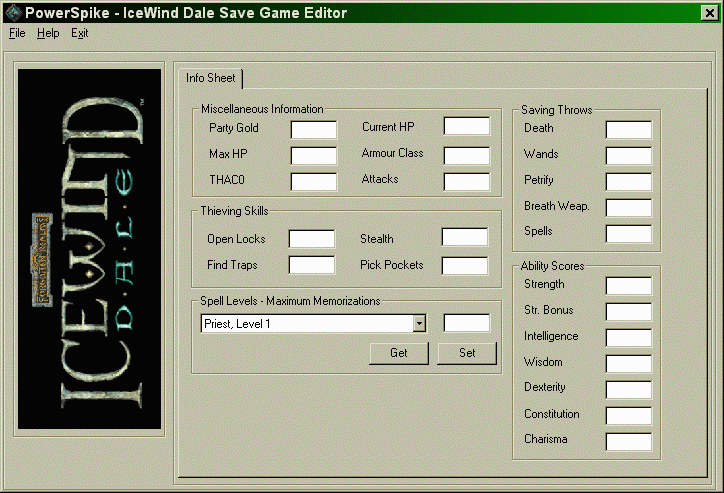Image resolution: width=724 pixels, height=493 pixels.
Task: Click the Saving Throws group label
Action: (x=556, y=110)
